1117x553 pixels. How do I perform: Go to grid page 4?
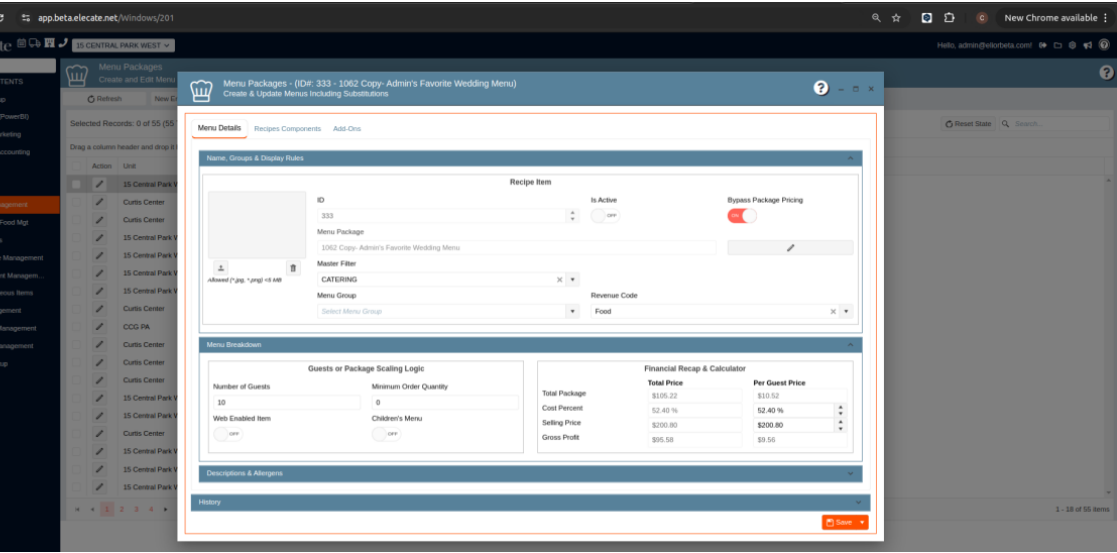(150, 510)
